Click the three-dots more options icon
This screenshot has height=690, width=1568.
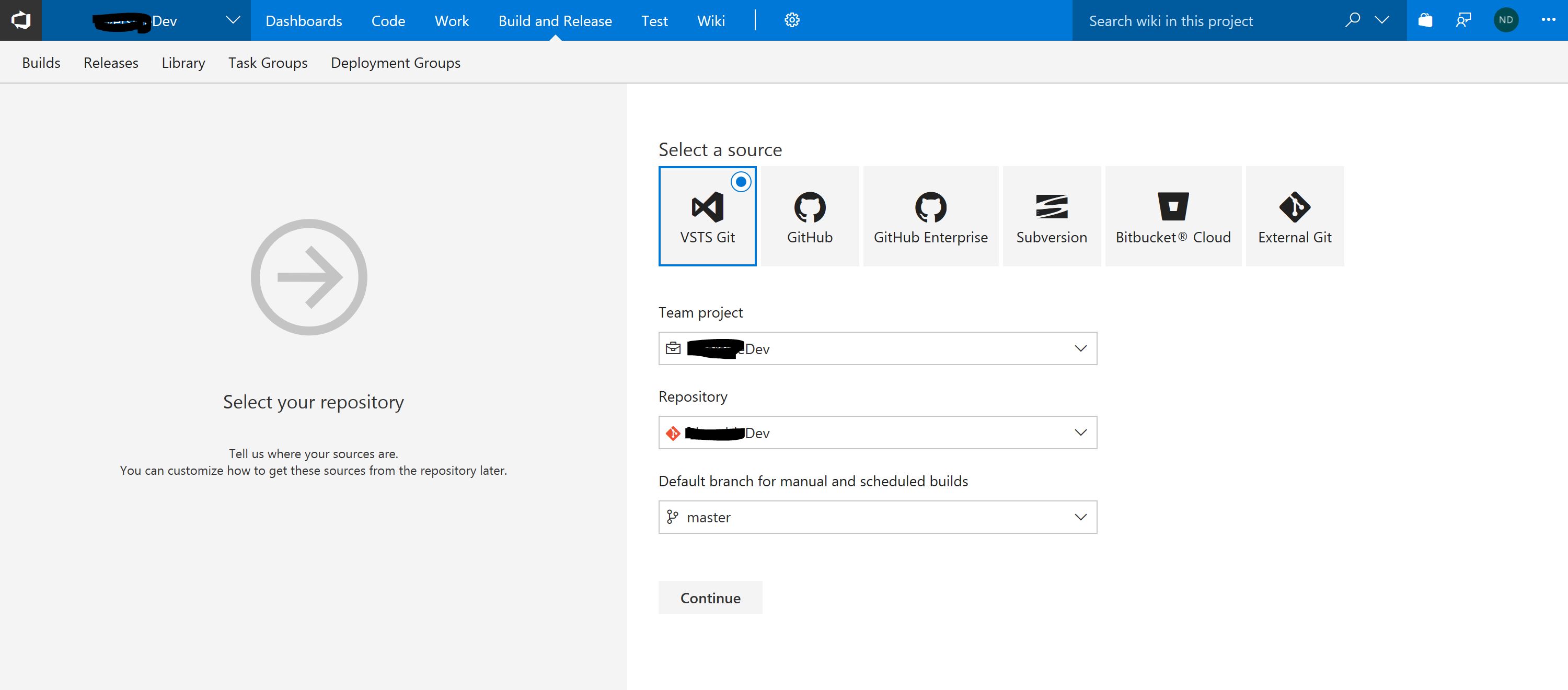1548,20
